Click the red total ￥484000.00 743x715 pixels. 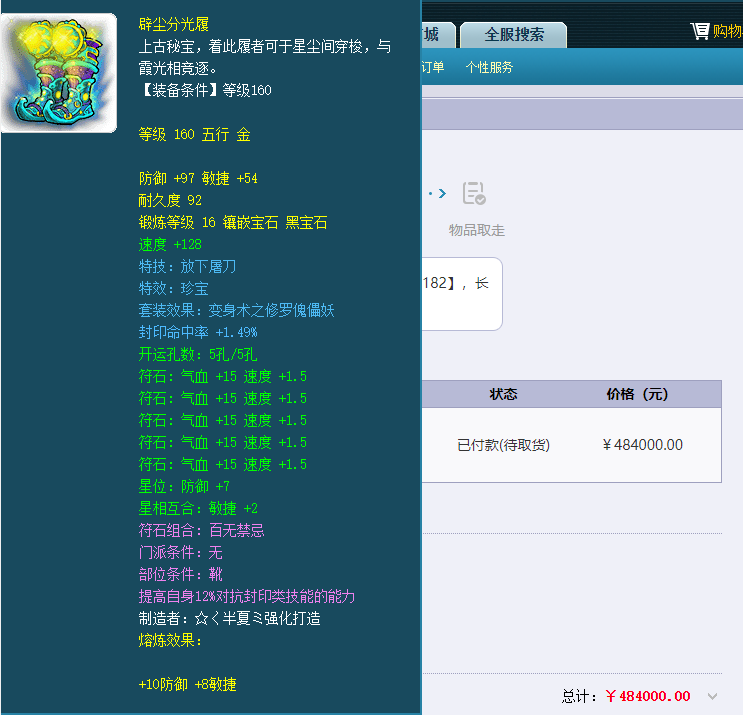click(x=648, y=696)
